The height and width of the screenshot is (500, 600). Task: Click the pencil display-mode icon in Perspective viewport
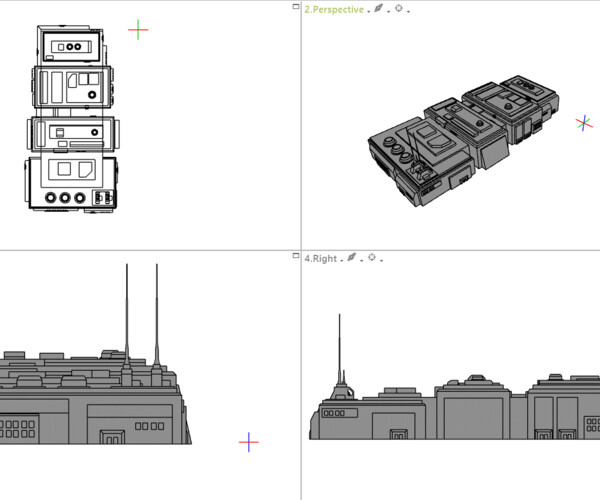pos(378,8)
